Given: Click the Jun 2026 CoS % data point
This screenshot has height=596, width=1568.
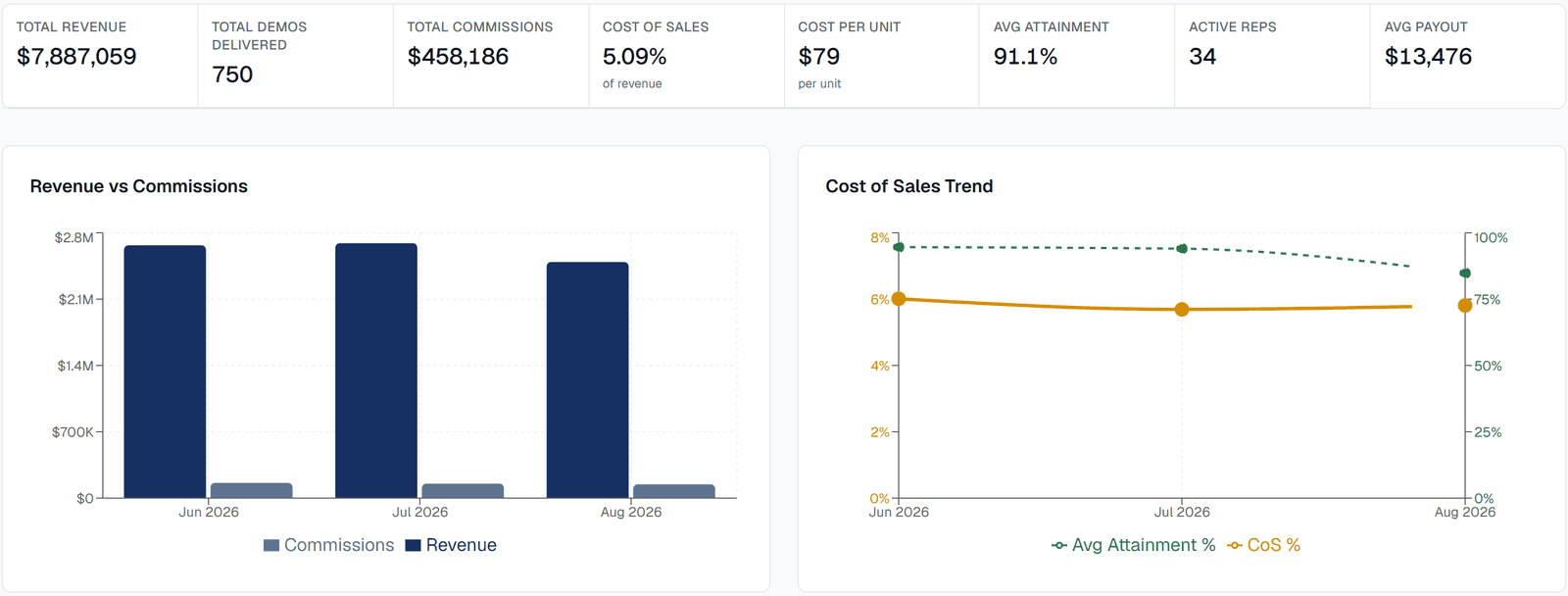Looking at the screenshot, I should pos(899,299).
